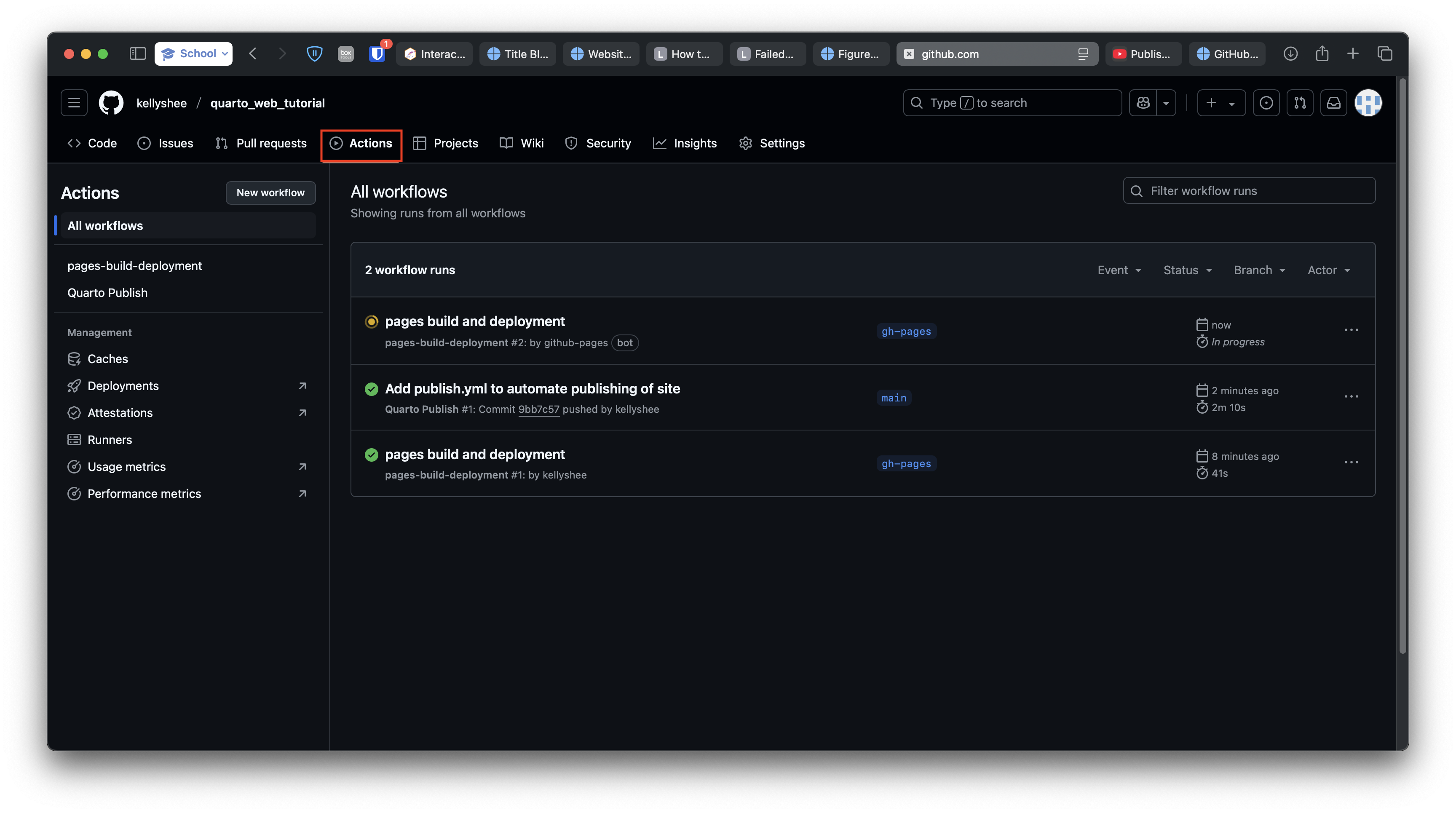Image resolution: width=1456 pixels, height=813 pixels.
Task: Open Copilot chat icon in header
Action: click(x=1143, y=103)
